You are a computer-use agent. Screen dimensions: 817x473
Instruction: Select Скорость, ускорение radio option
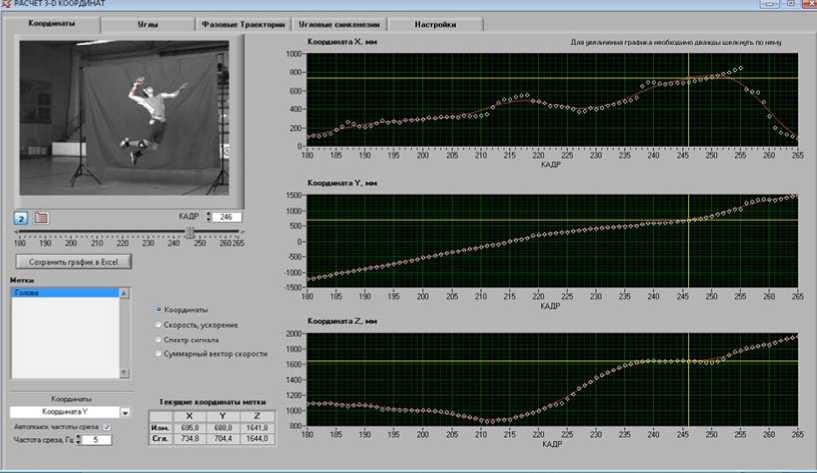[159, 324]
